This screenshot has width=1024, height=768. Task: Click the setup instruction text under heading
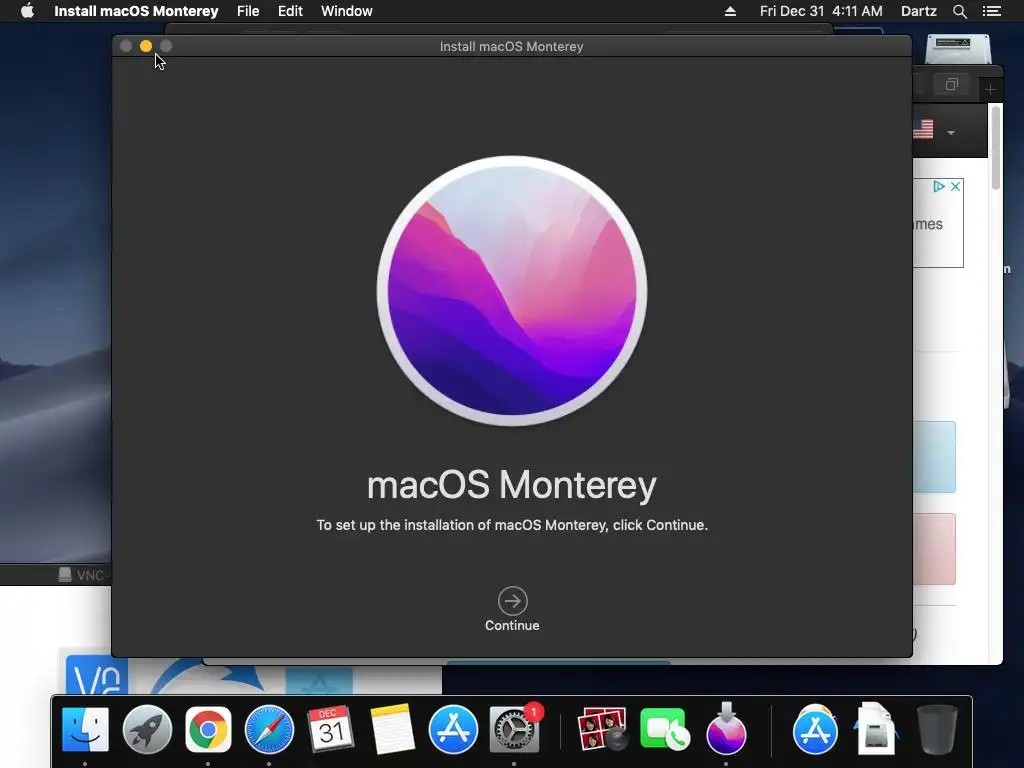(x=512, y=525)
